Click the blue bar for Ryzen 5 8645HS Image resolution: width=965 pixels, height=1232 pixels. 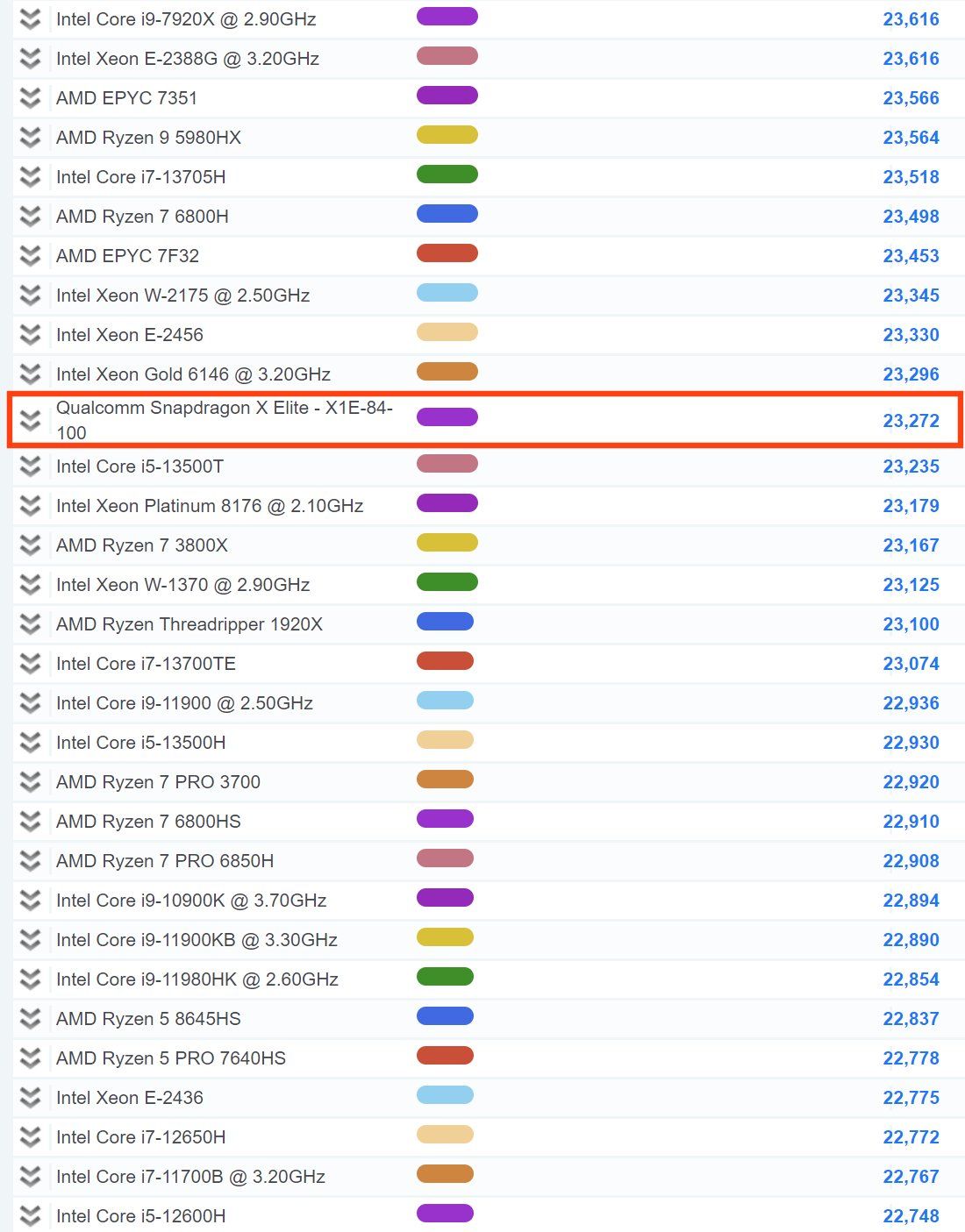[x=445, y=1016]
